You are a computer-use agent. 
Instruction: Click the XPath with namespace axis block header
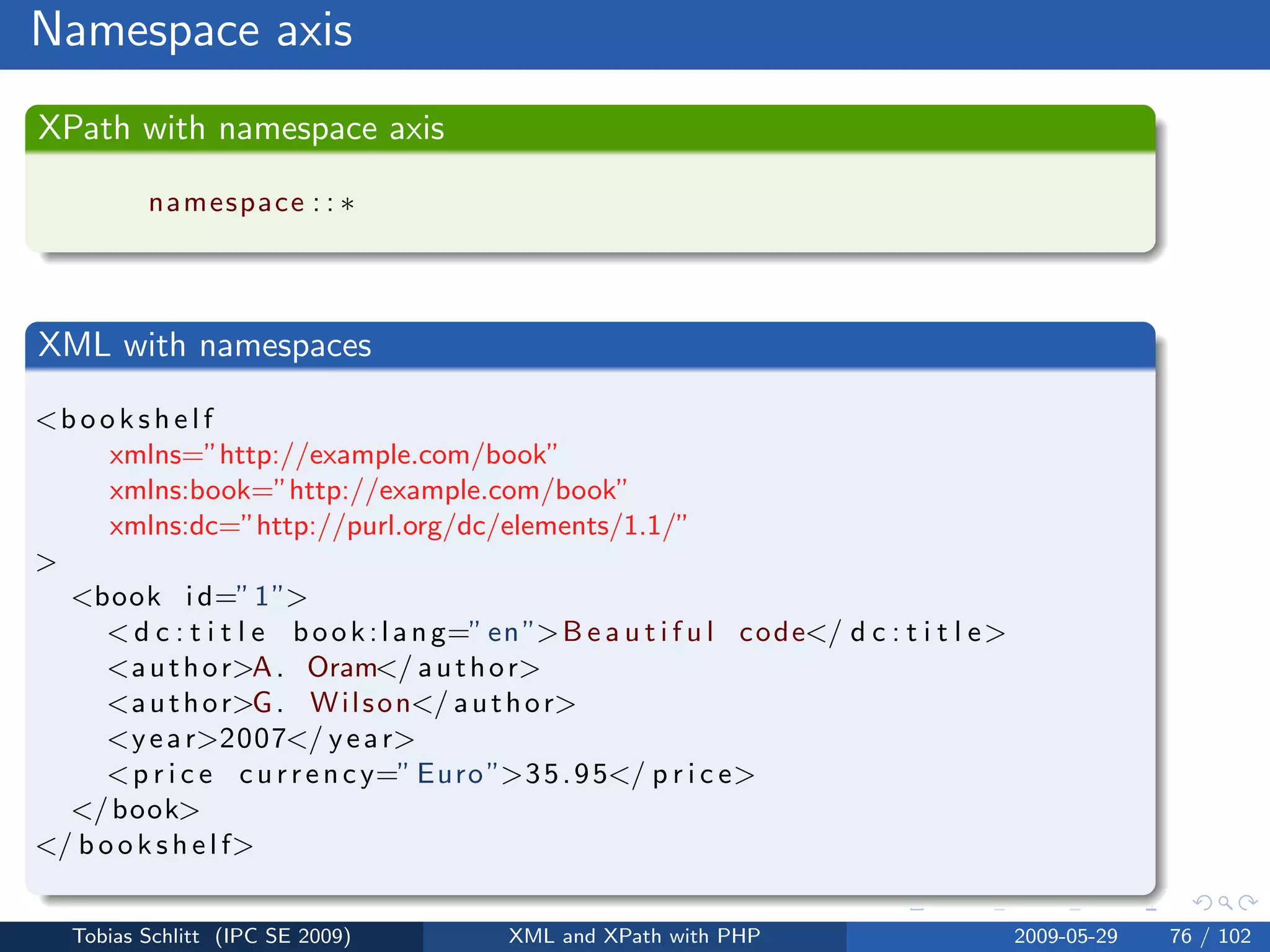(x=241, y=128)
